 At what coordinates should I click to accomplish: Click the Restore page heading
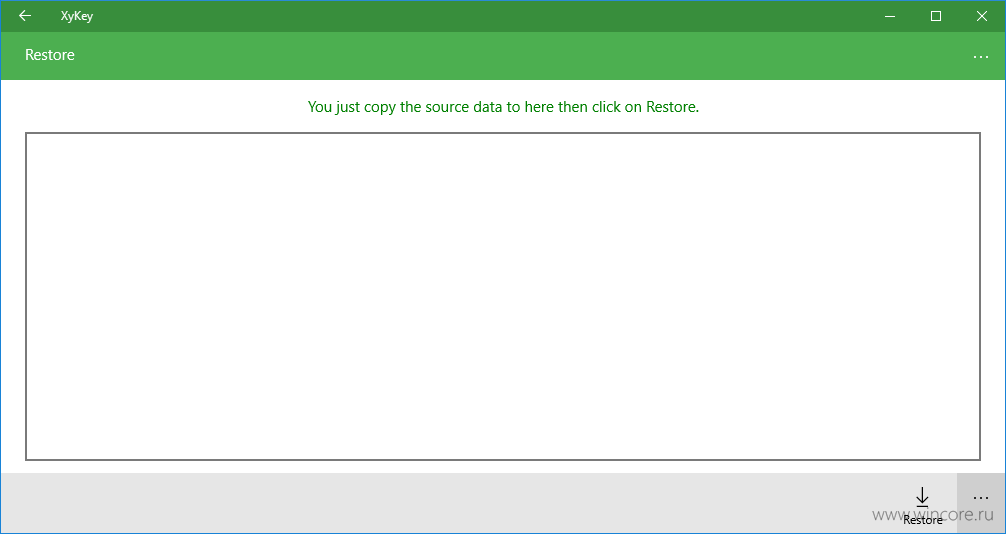click(50, 55)
